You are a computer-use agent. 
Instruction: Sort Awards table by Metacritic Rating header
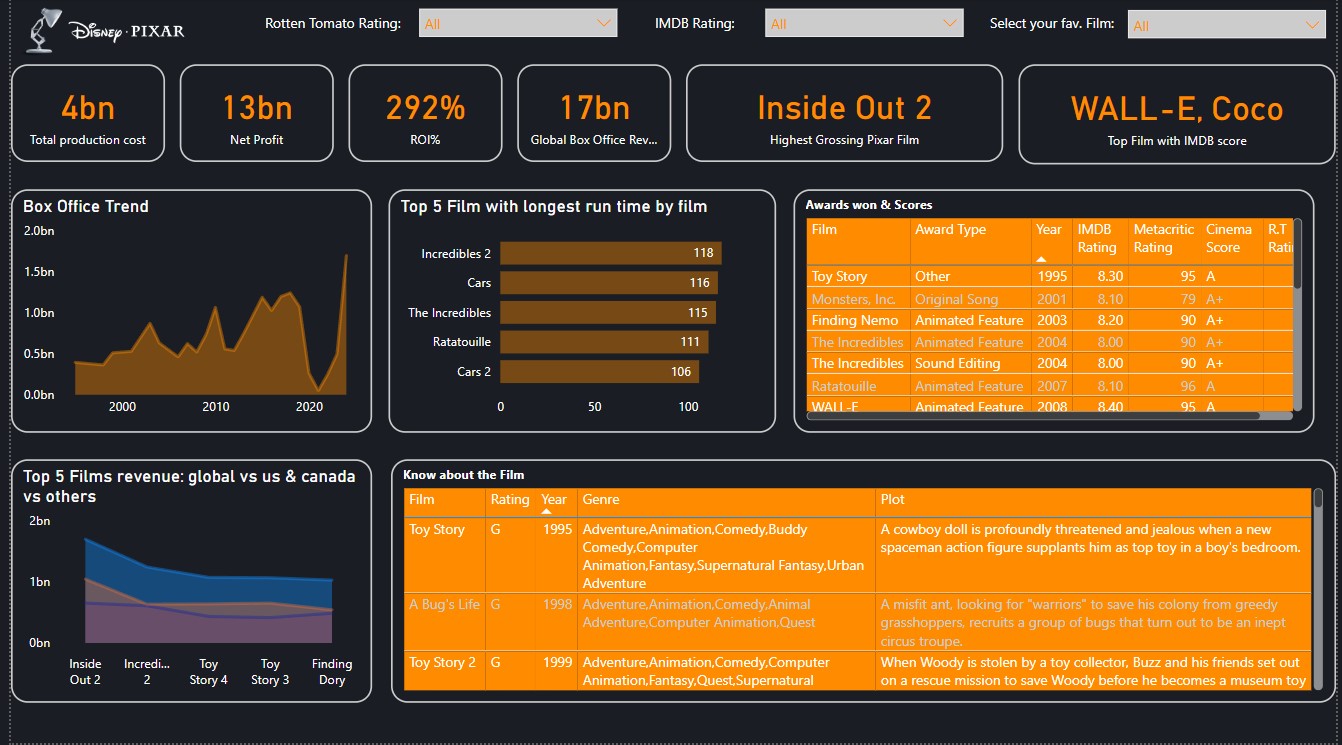(x=1166, y=241)
